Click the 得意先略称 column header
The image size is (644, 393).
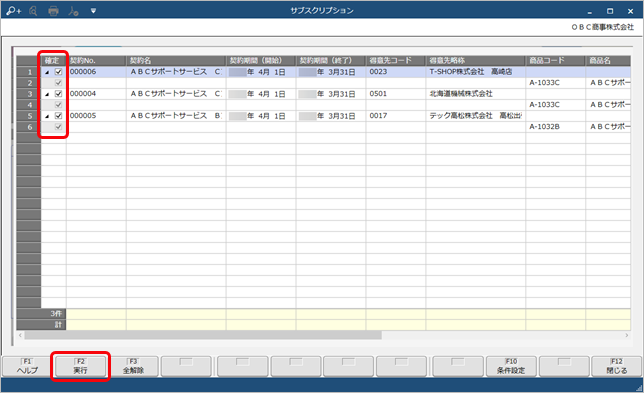(x=476, y=61)
